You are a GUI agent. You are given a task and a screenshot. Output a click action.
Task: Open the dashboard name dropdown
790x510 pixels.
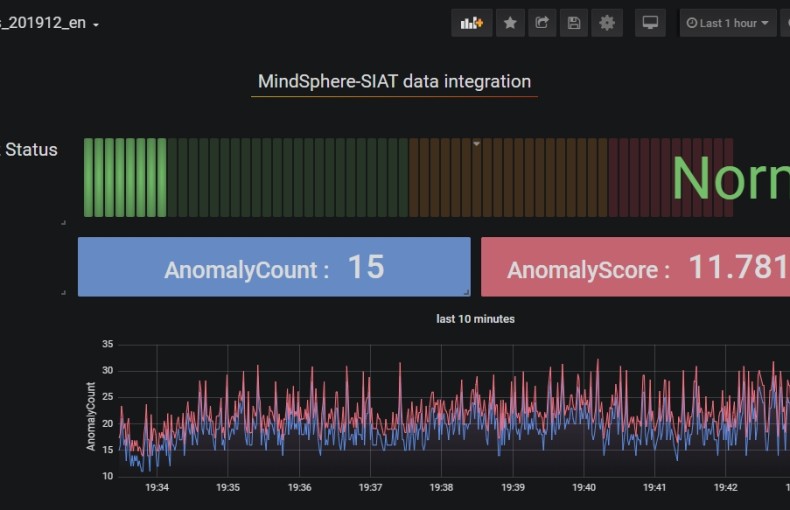pos(96,25)
